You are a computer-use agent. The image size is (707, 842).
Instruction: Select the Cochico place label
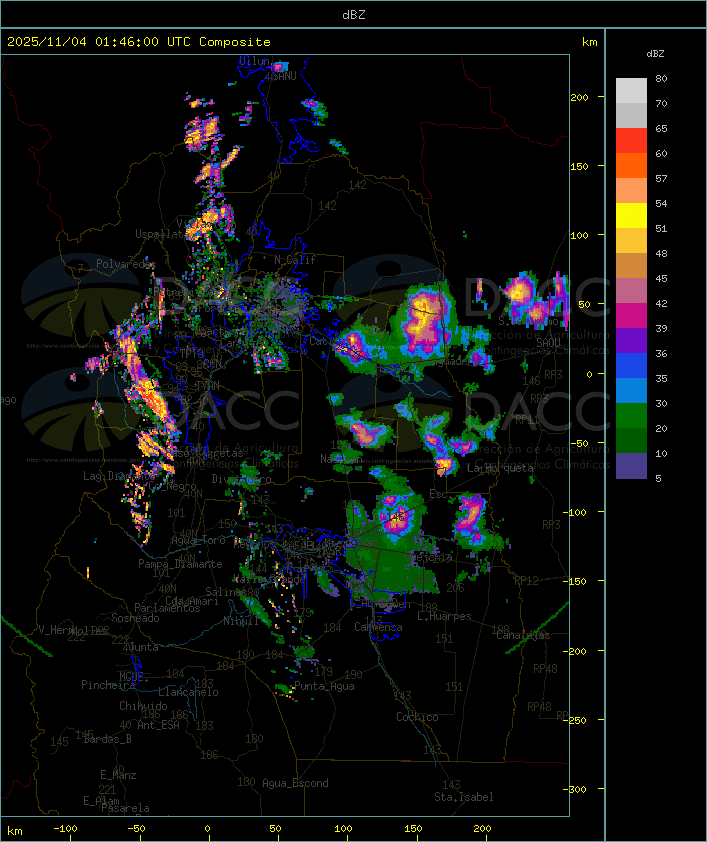(417, 717)
